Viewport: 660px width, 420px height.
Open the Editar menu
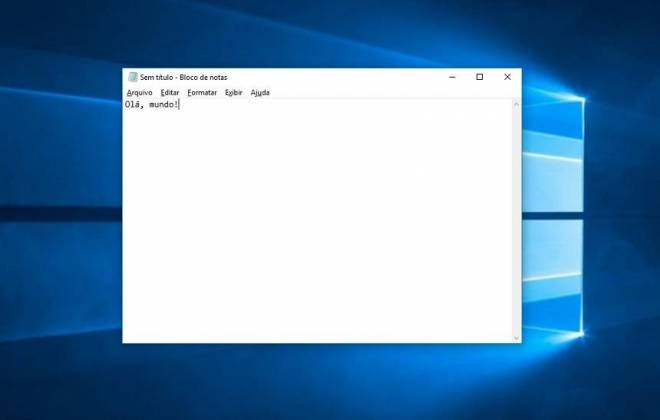tap(170, 93)
